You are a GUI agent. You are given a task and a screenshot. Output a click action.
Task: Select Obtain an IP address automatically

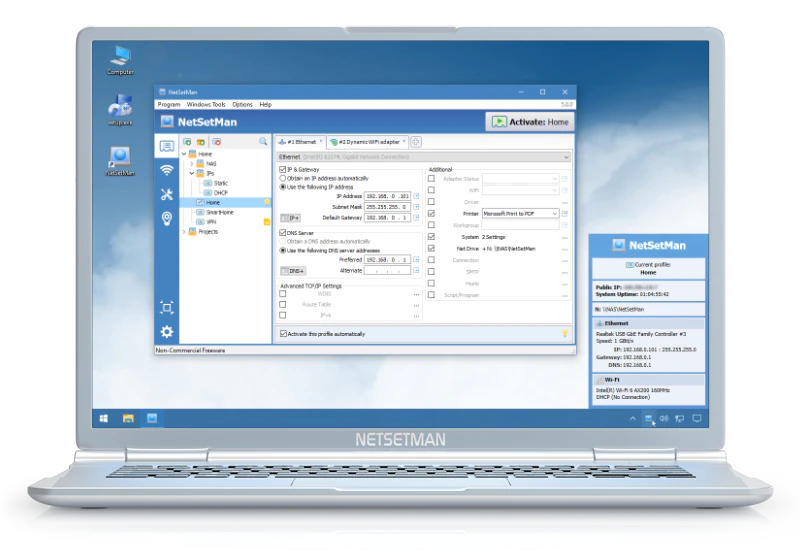click(283, 179)
